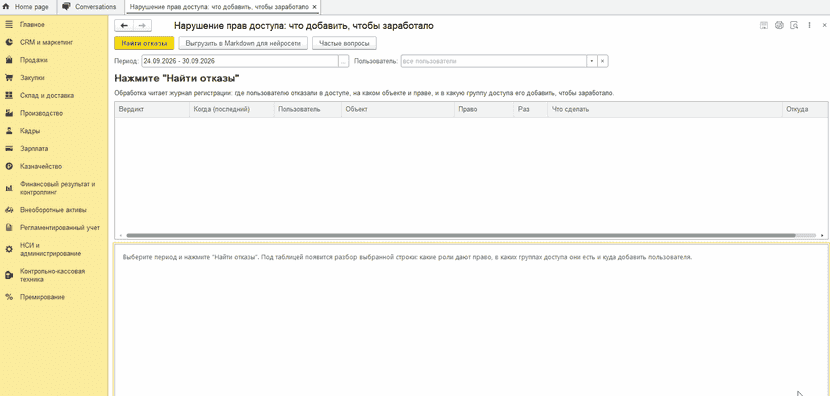Clear the Пользователь field with the x button
The image size is (830, 396).
pos(602,61)
